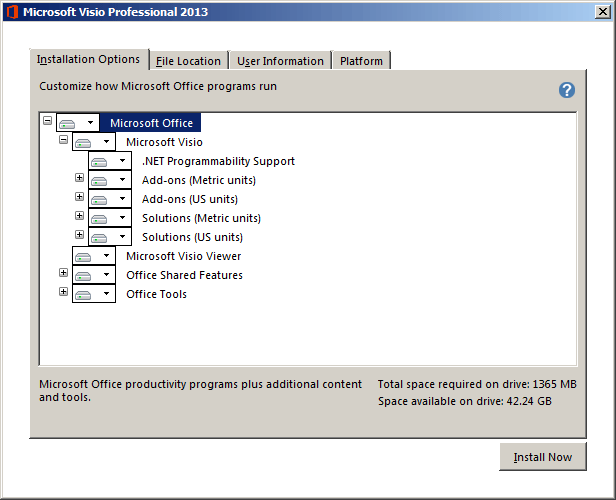Image resolution: width=616 pixels, height=500 pixels.
Task: Click 'Space available on drive: 42.24 GB' text
Action: coord(465,401)
